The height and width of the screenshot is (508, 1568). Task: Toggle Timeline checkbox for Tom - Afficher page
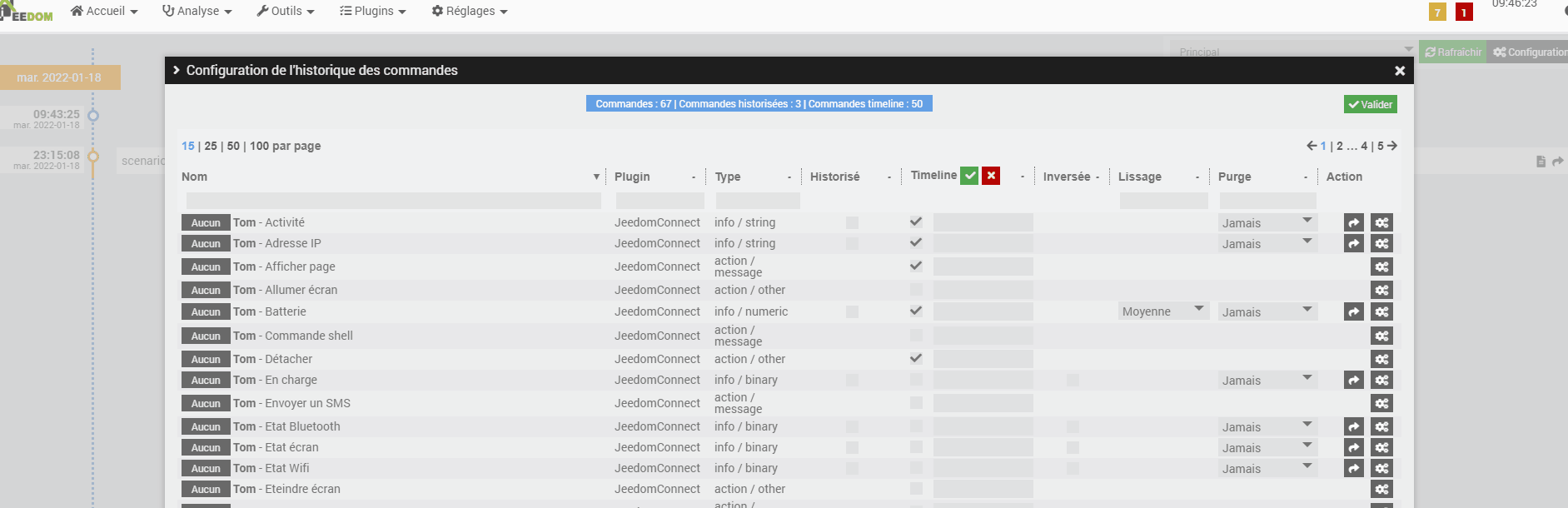[x=916, y=266]
